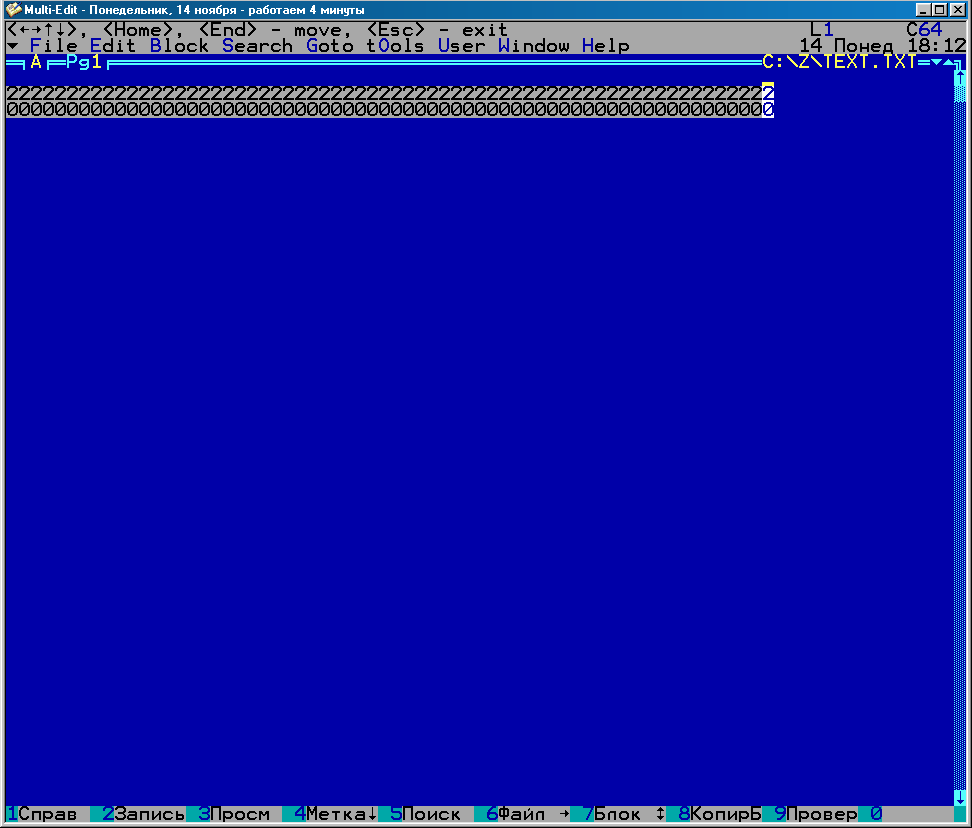Screen dimensions: 972x828
Task: Open the User menu
Action: click(461, 46)
